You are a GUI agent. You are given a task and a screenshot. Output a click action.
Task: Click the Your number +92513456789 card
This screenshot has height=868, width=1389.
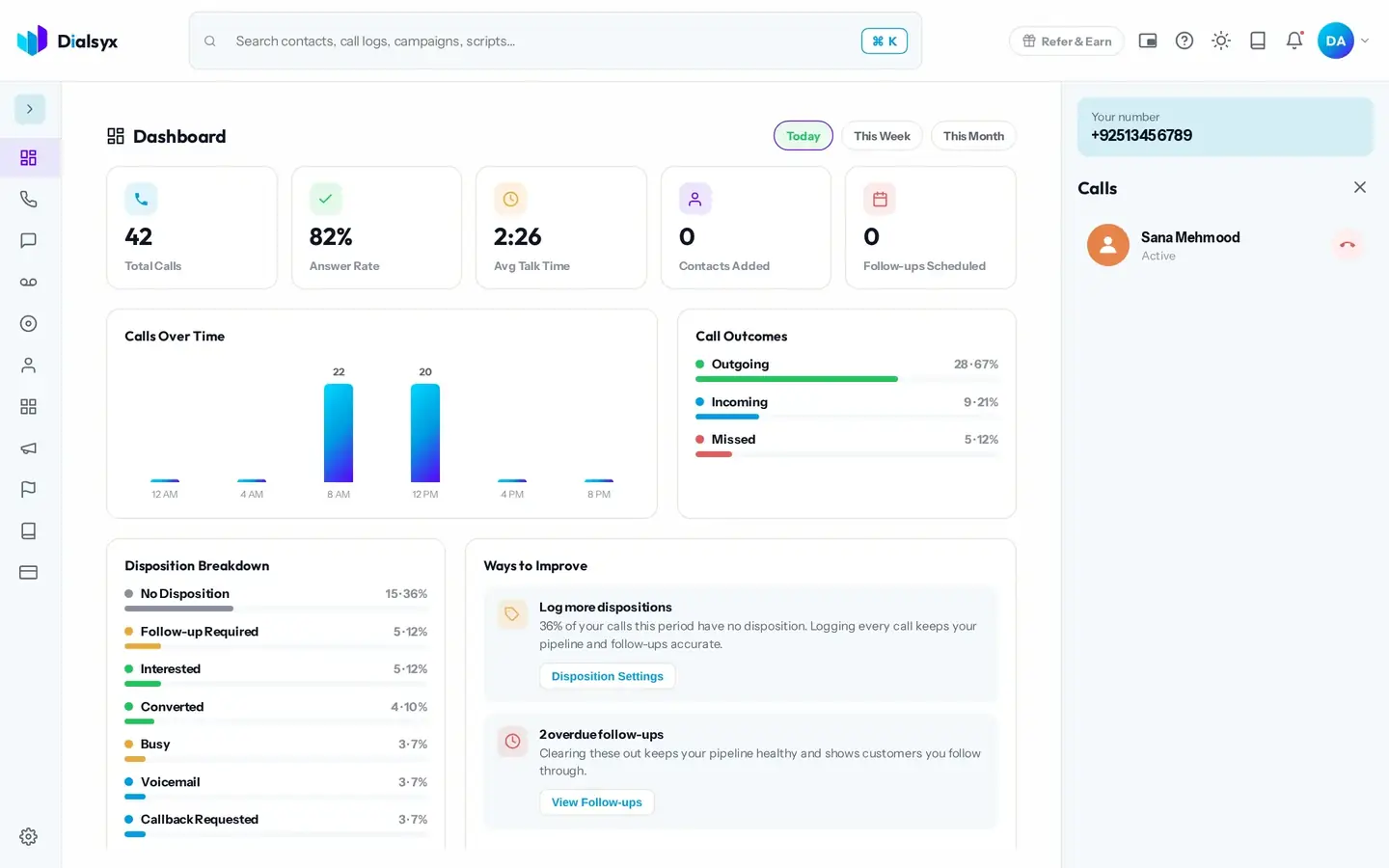pos(1225,126)
